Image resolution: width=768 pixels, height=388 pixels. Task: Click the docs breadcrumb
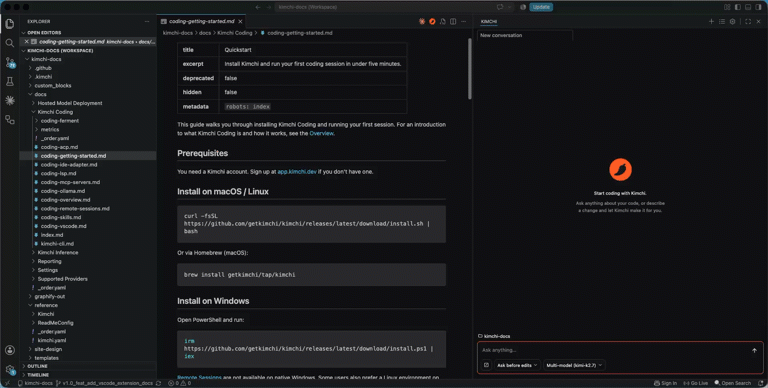point(205,33)
